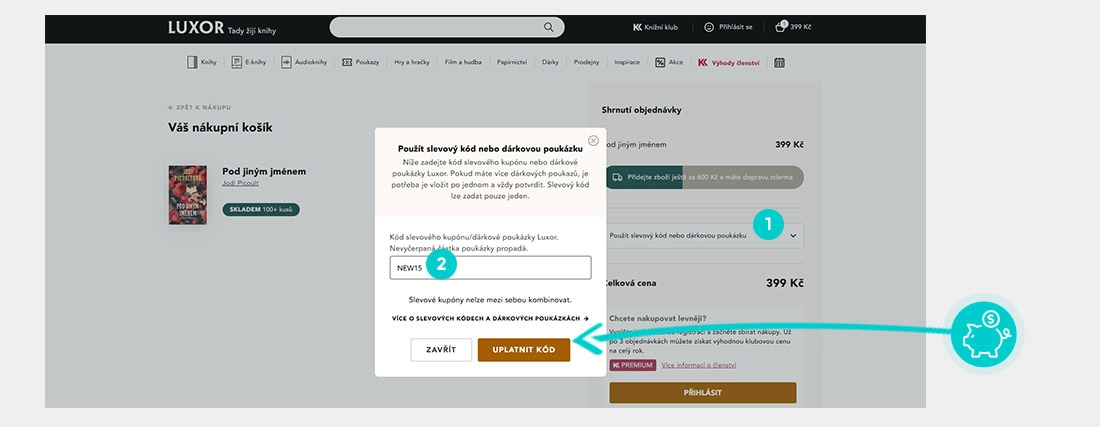1100x427 pixels.
Task: Click the Přihlásit button in summary
Action: point(703,393)
